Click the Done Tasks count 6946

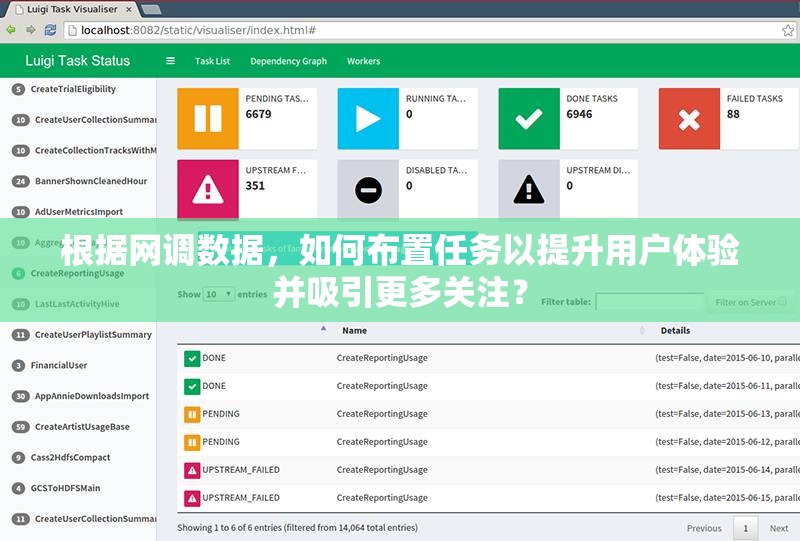coord(579,114)
